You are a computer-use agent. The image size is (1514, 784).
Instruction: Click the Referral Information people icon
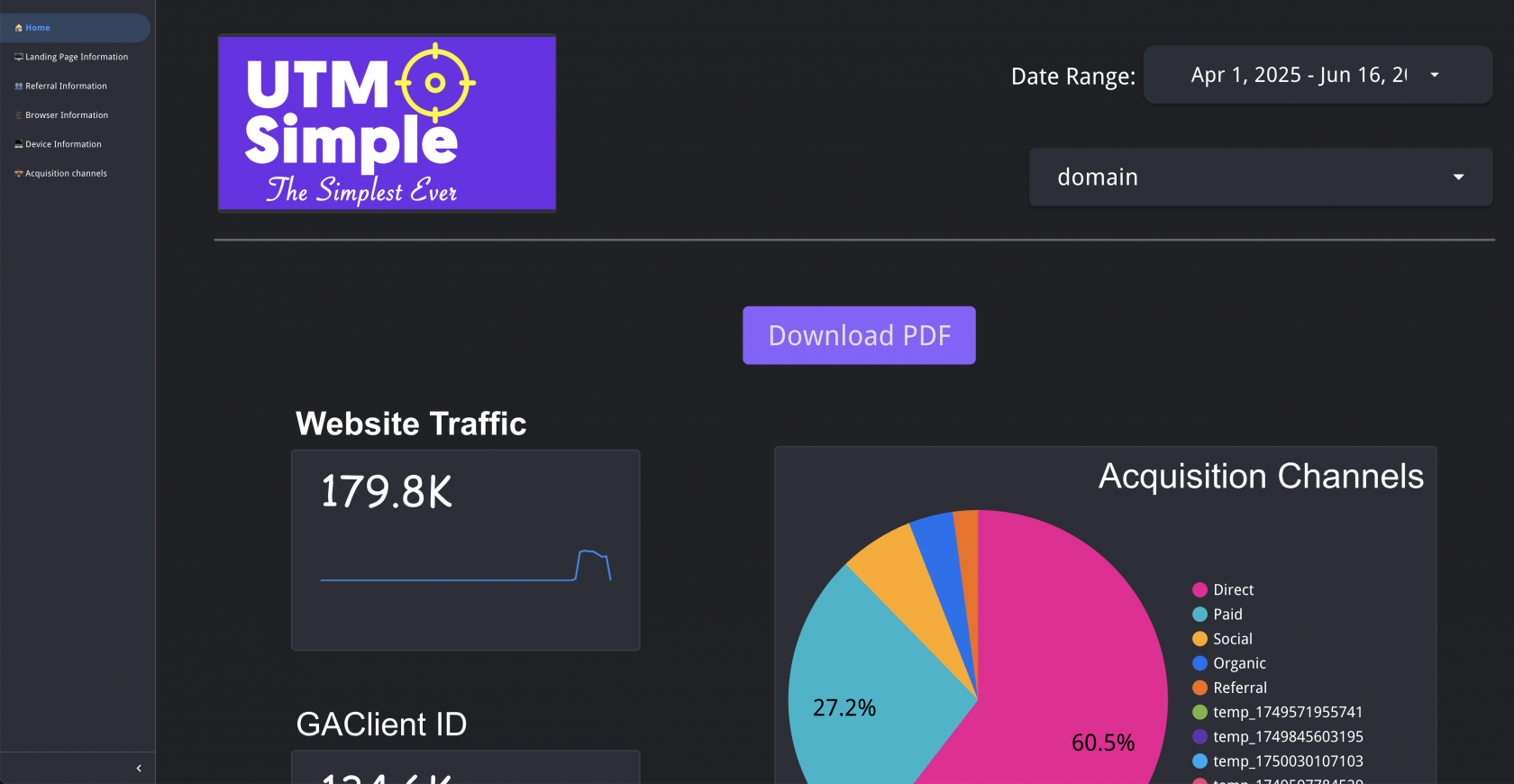[x=19, y=87]
